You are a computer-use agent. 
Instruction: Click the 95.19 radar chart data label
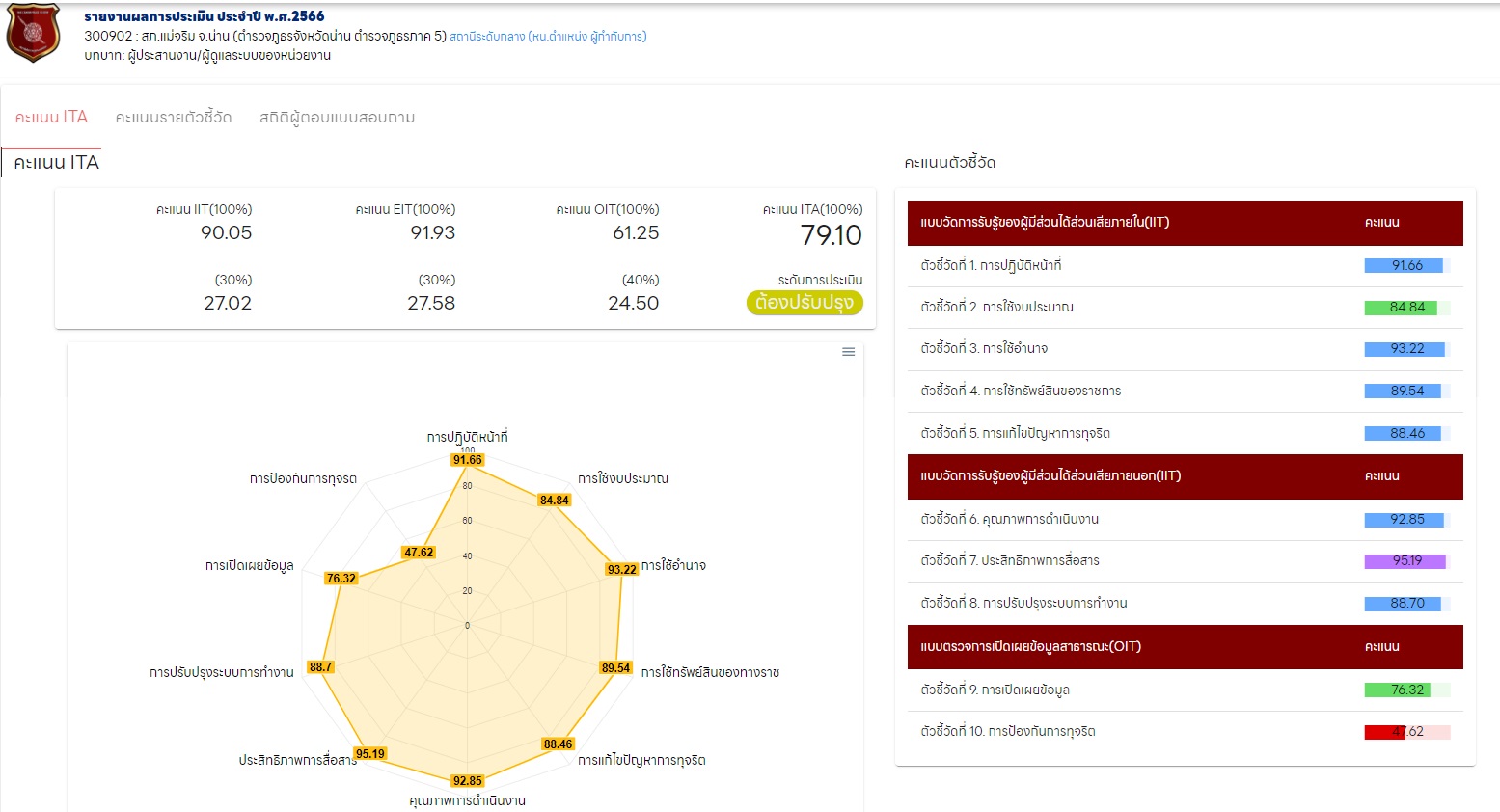[369, 754]
